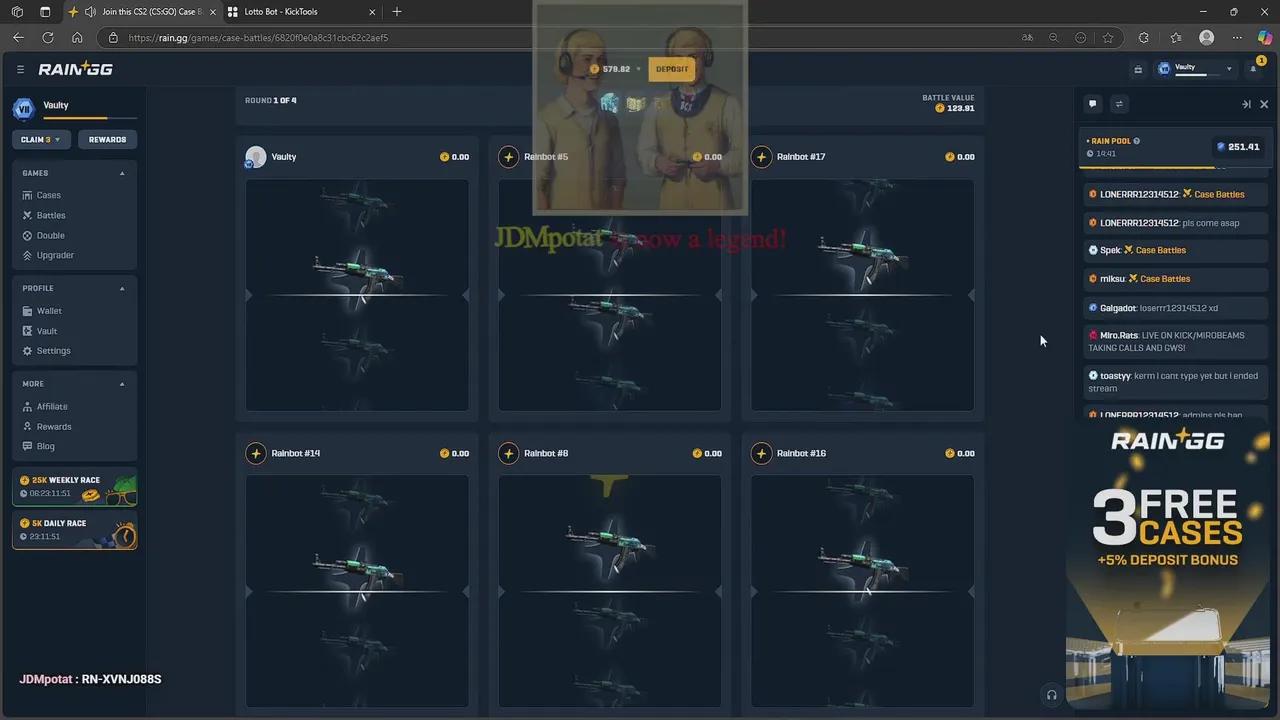Go to browser home page
Image resolution: width=1280 pixels, height=720 pixels.
[x=77, y=37]
